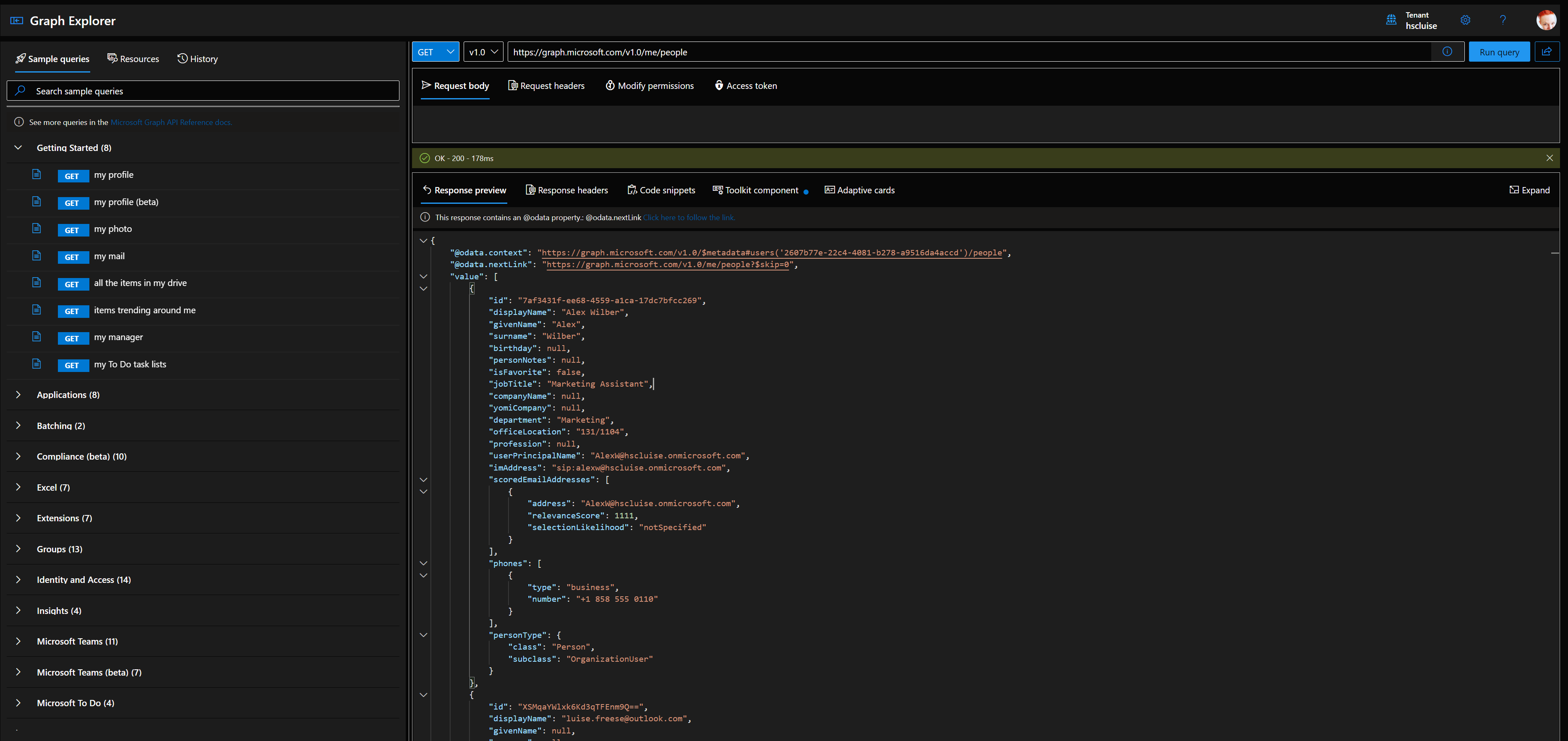This screenshot has width=1568, height=741.
Task: Expand the Compliance (beta) (10) category
Action: tap(18, 456)
